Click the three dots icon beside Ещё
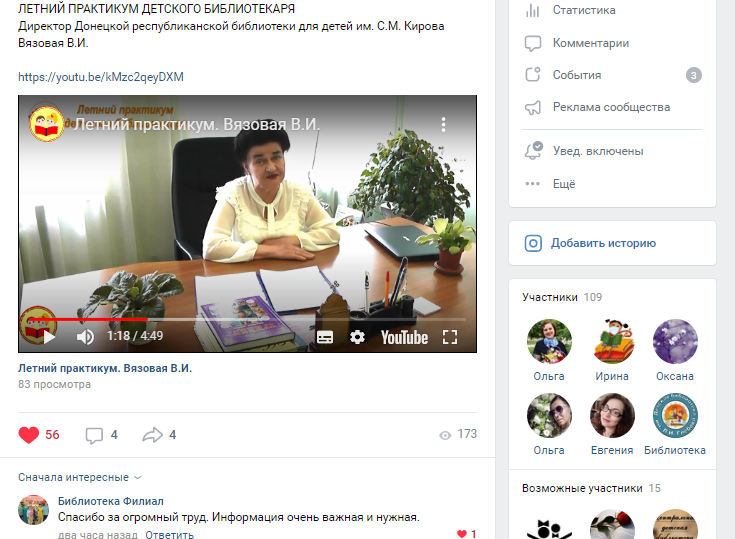The width and height of the screenshot is (735, 539). [532, 184]
